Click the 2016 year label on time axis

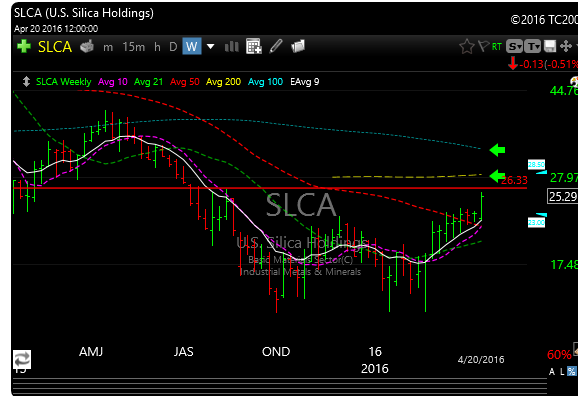[375, 369]
